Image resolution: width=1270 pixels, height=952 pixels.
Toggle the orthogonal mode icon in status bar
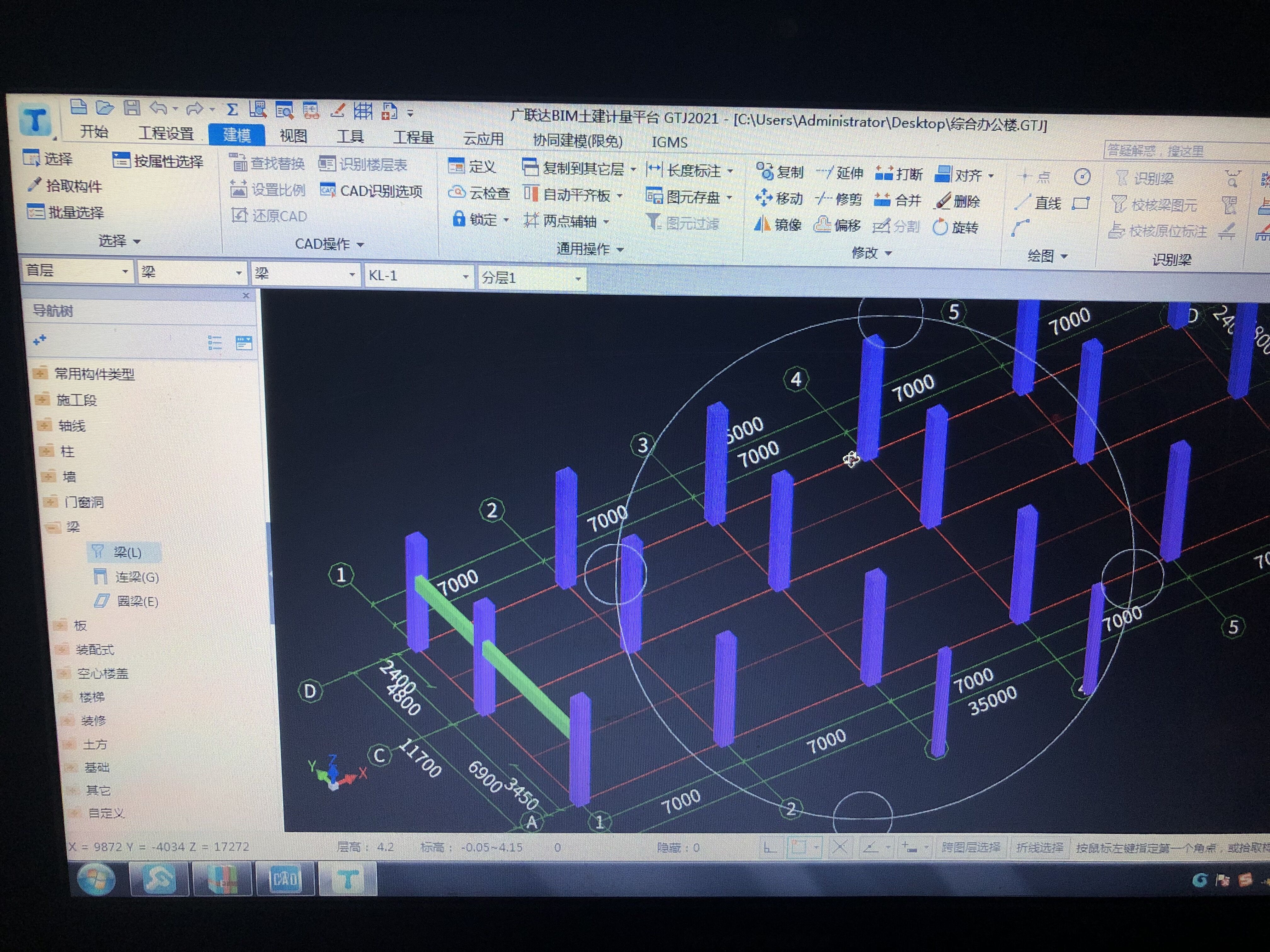[x=770, y=847]
